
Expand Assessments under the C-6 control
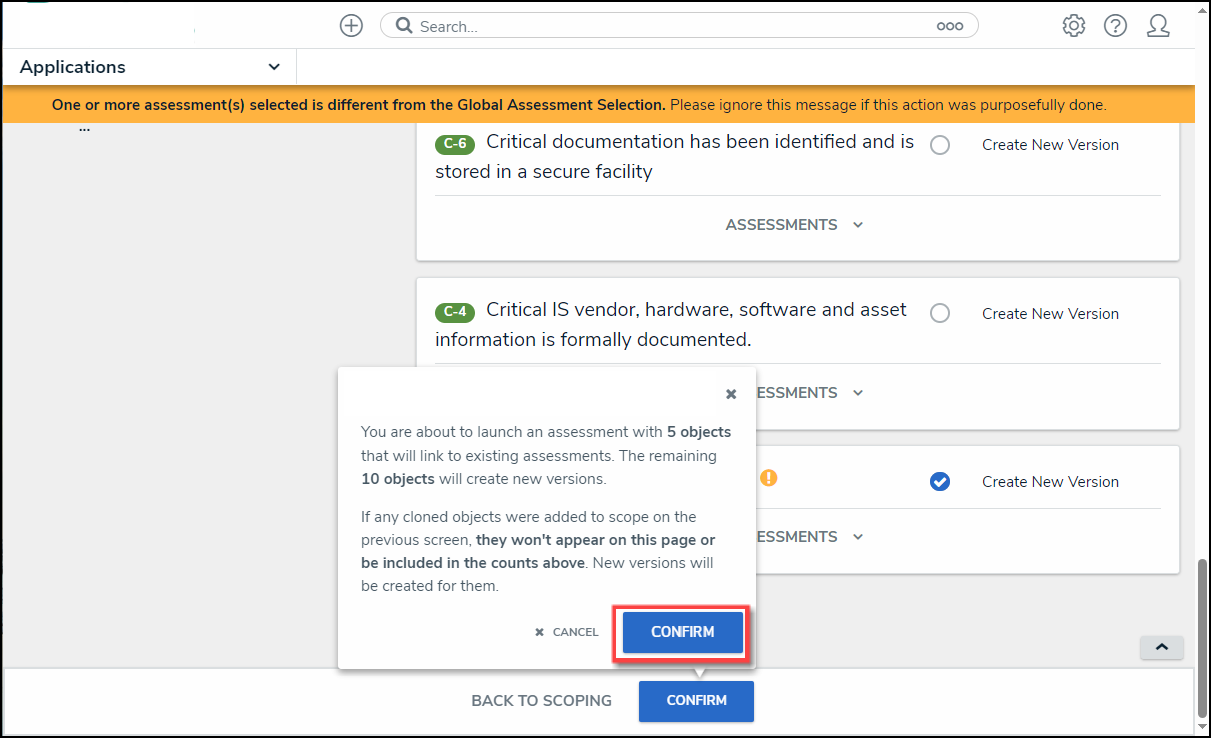click(x=794, y=225)
